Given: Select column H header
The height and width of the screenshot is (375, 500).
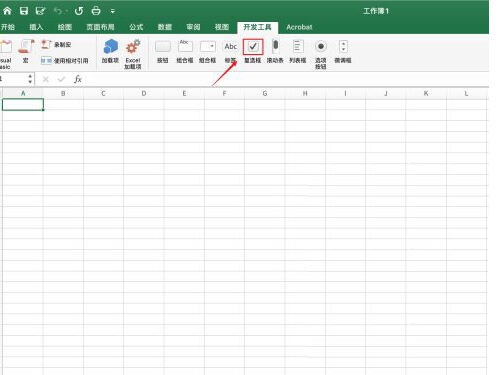Looking at the screenshot, I should point(305,93).
